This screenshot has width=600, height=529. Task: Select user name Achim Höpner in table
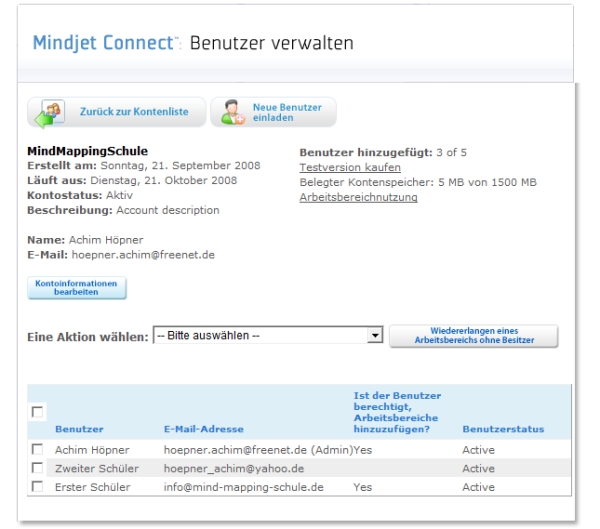coord(92,450)
